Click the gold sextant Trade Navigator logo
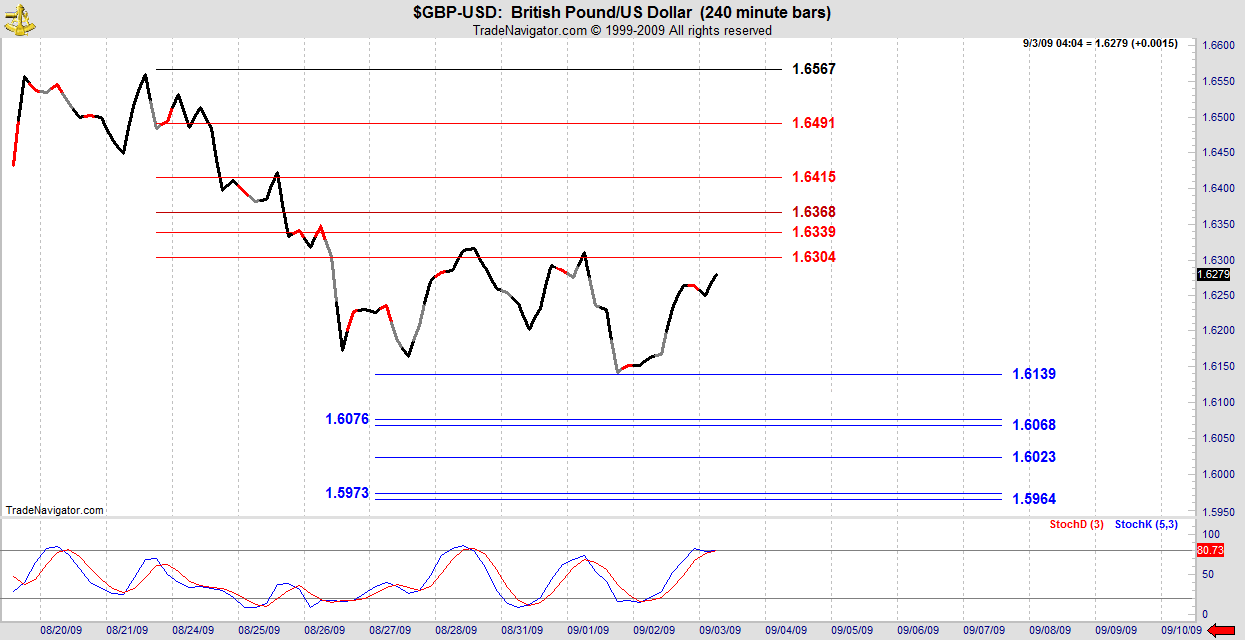This screenshot has height=640, width=1245. (17, 17)
